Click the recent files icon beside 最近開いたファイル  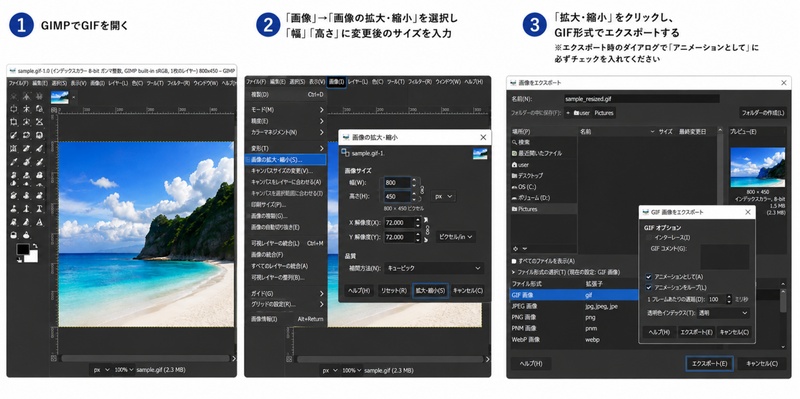(515, 154)
